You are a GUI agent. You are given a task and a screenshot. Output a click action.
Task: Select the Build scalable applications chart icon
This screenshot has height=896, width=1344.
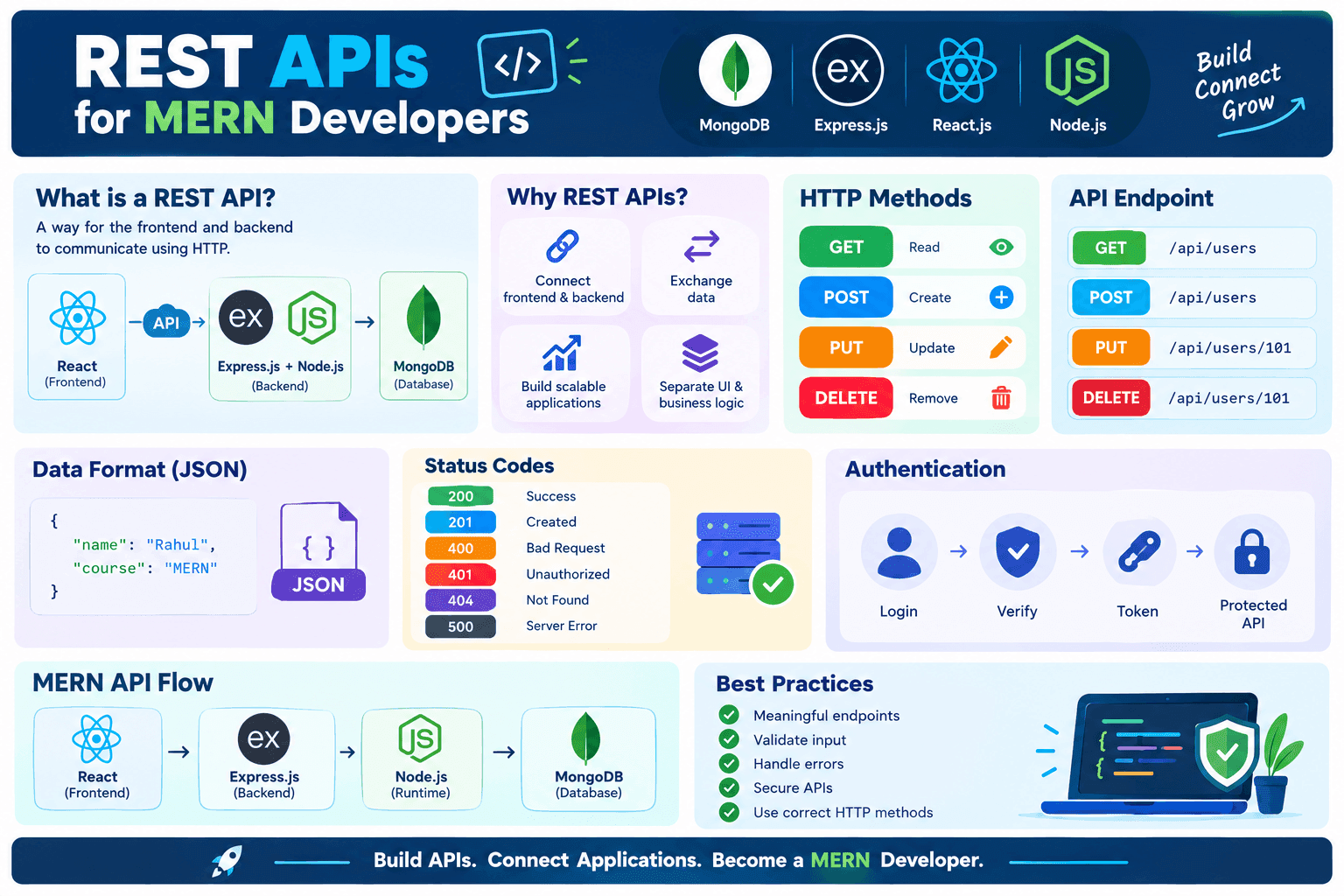click(x=562, y=353)
